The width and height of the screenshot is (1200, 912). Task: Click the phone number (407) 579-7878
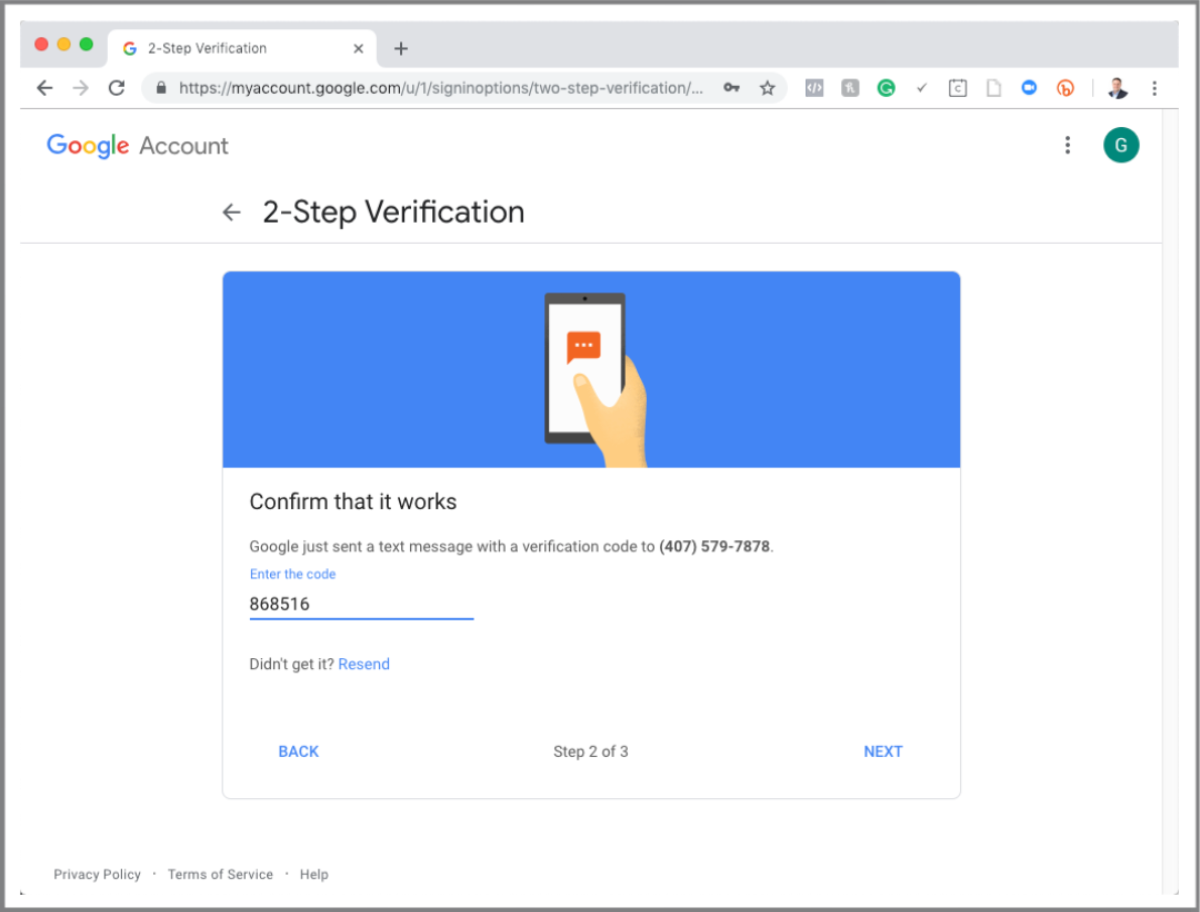[715, 547]
